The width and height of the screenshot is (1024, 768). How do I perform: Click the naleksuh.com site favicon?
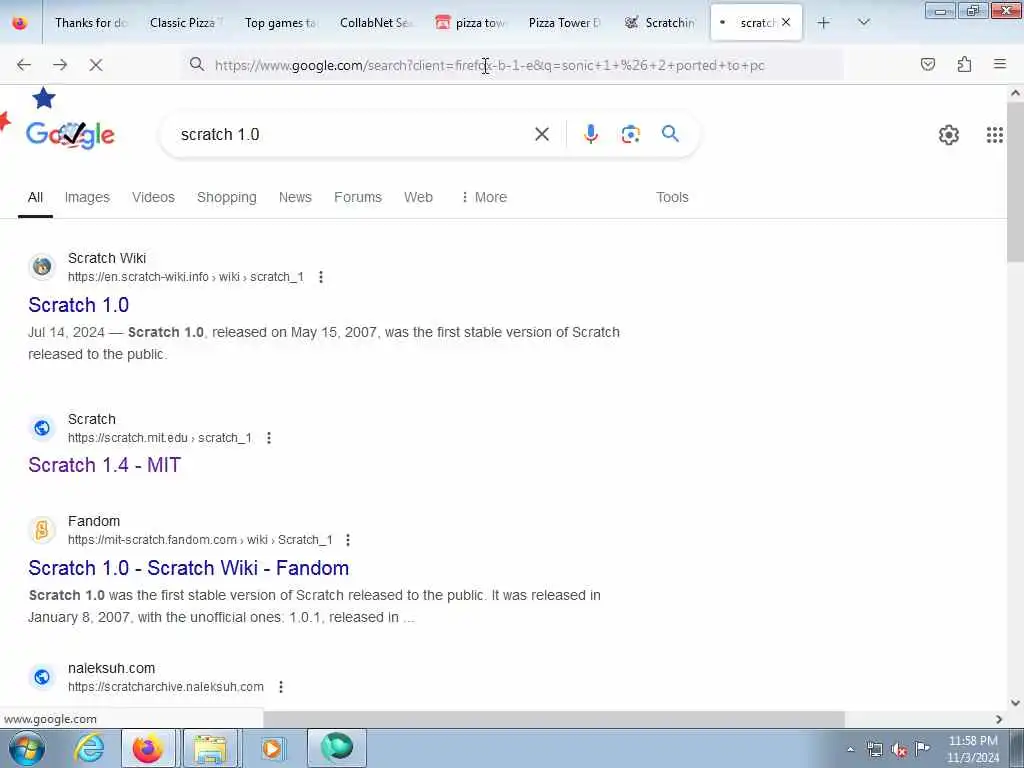(x=42, y=677)
